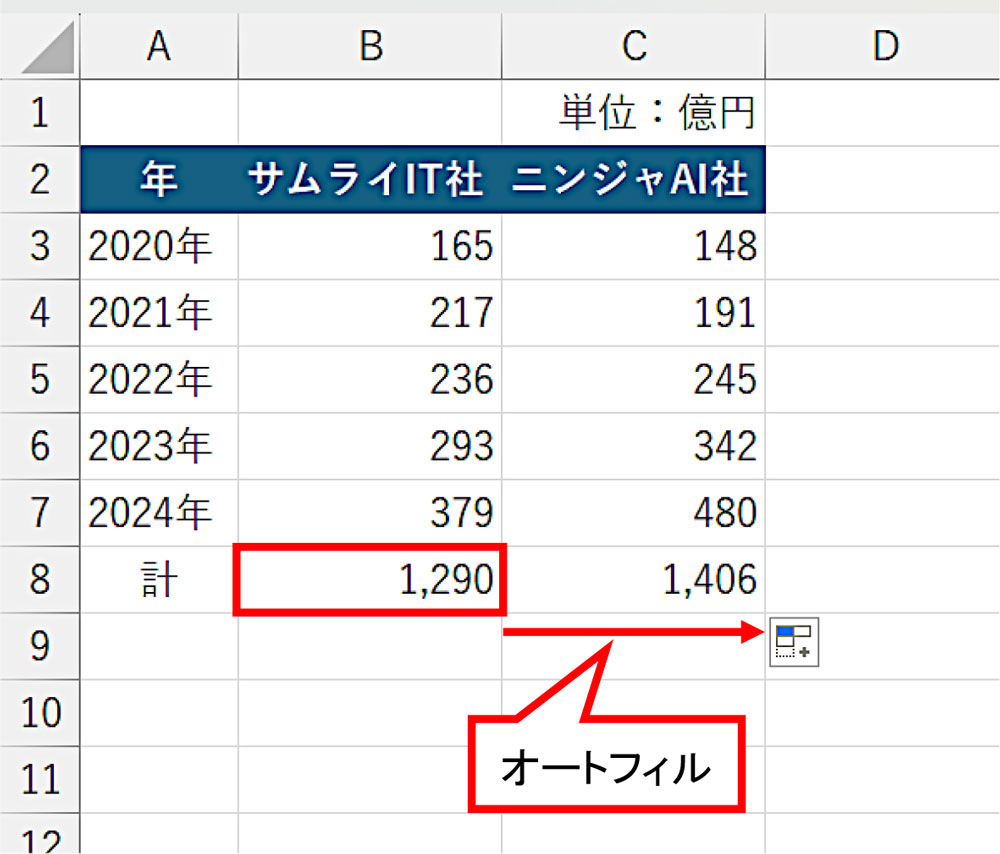Select the cell 2021年

[159, 313]
